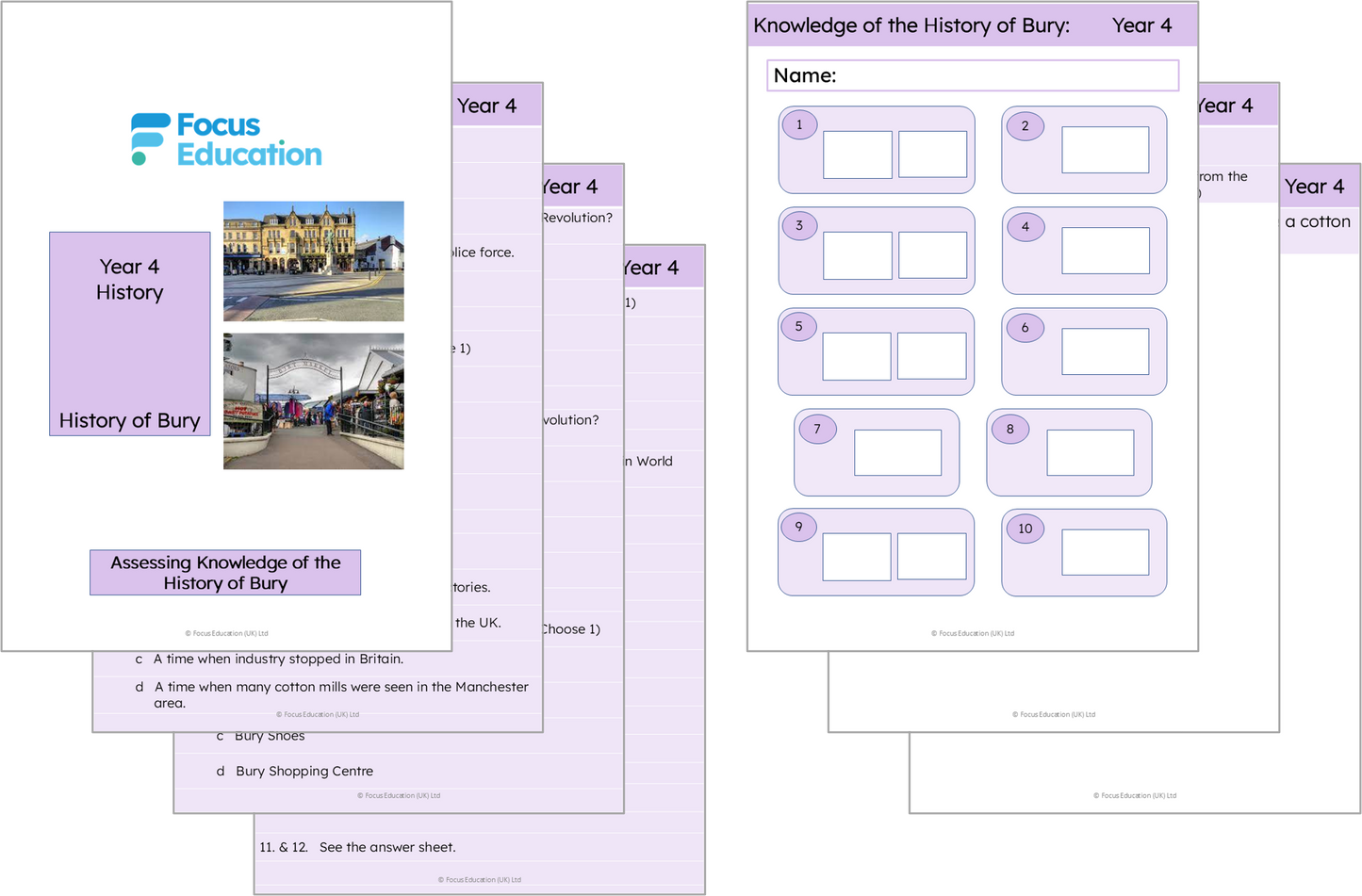This screenshot has height=896, width=1362.
Task: Select badge 10 at the bottom right
Action: coord(1026,529)
